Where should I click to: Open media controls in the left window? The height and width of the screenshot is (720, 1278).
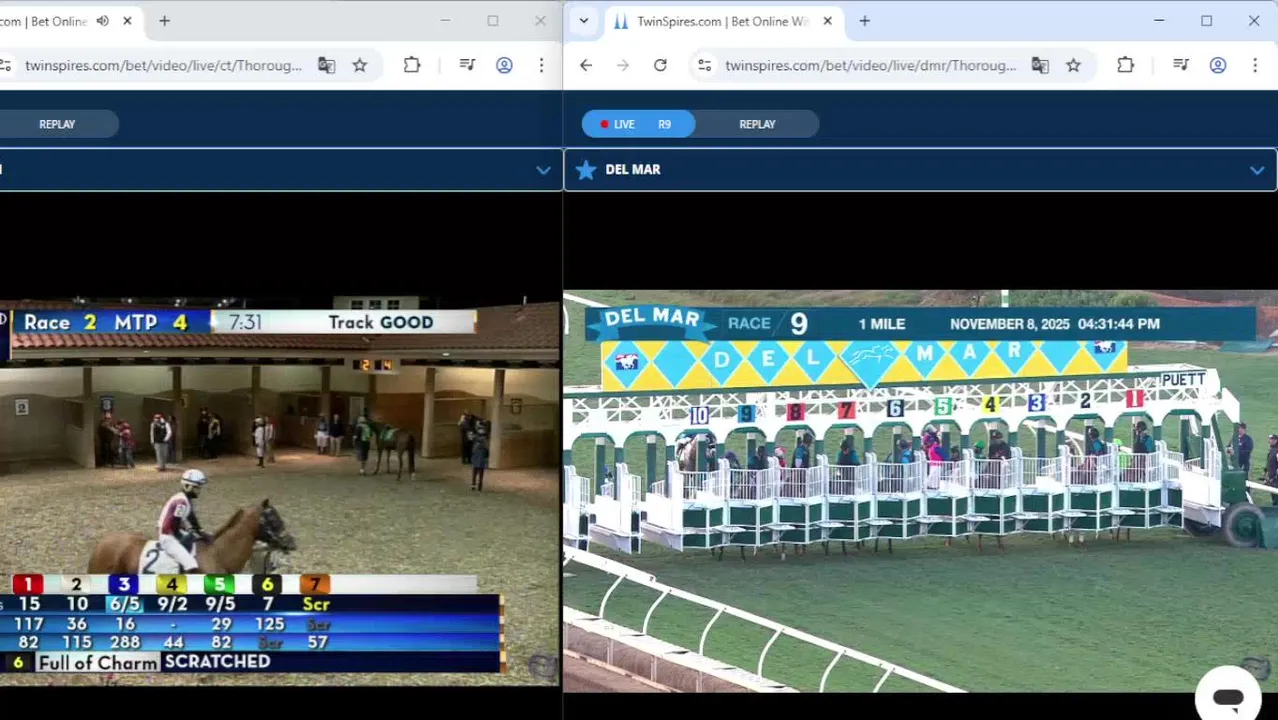coord(467,65)
